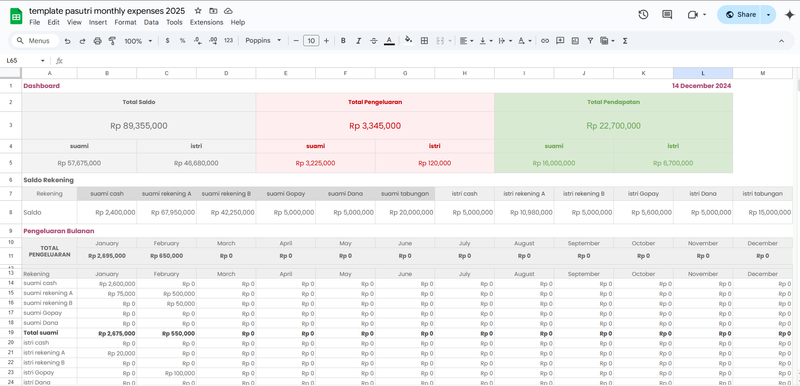This screenshot has height=386, width=800.
Task: Move document with folder icon
Action: pyautogui.click(x=213, y=11)
